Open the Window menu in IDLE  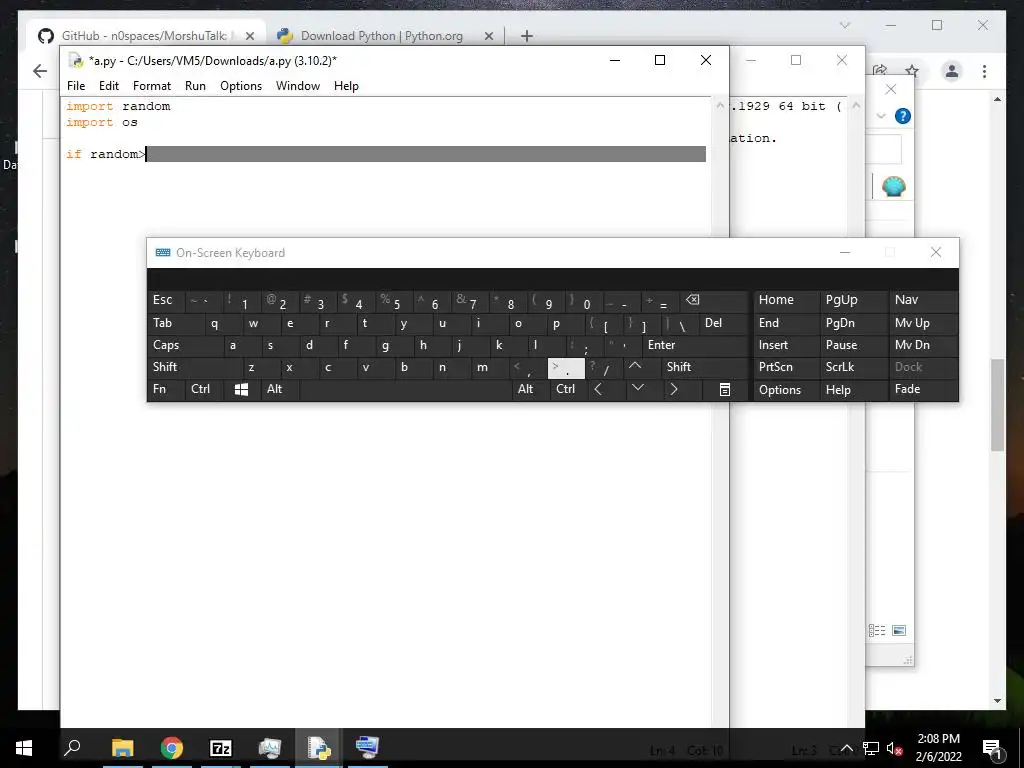pyautogui.click(x=298, y=86)
